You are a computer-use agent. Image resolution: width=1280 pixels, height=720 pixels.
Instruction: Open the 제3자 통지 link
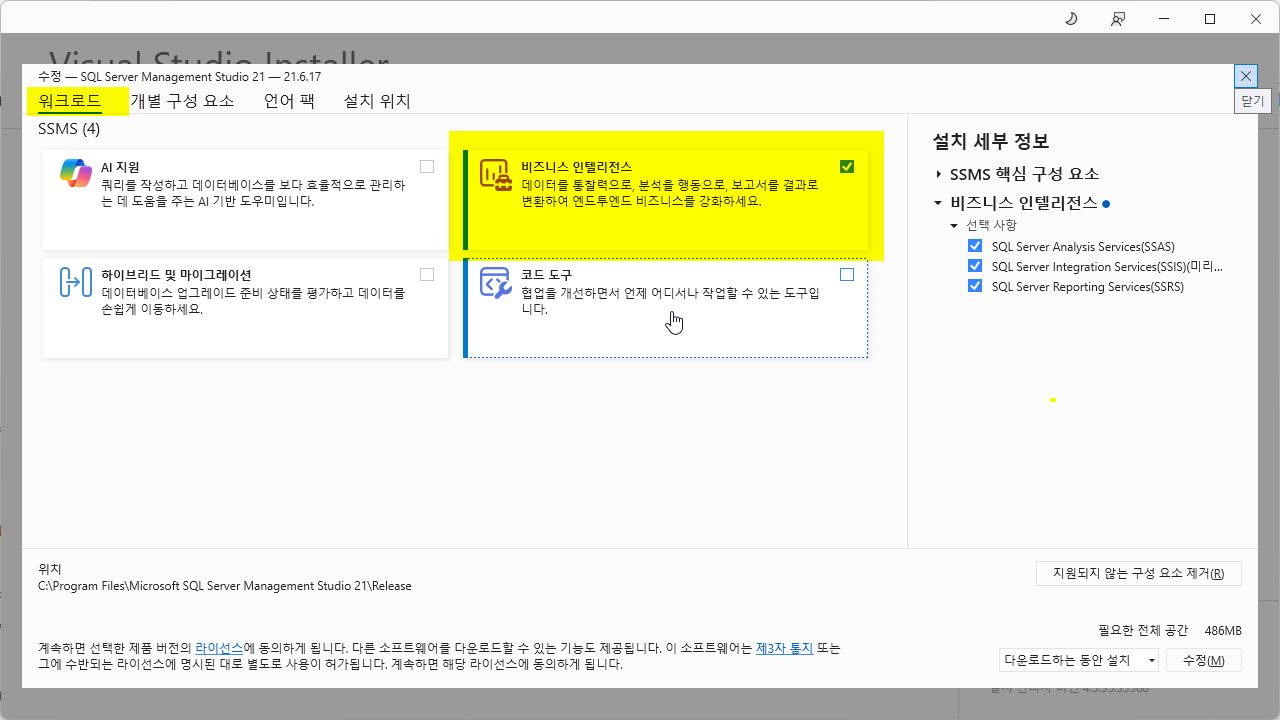pyautogui.click(x=784, y=648)
